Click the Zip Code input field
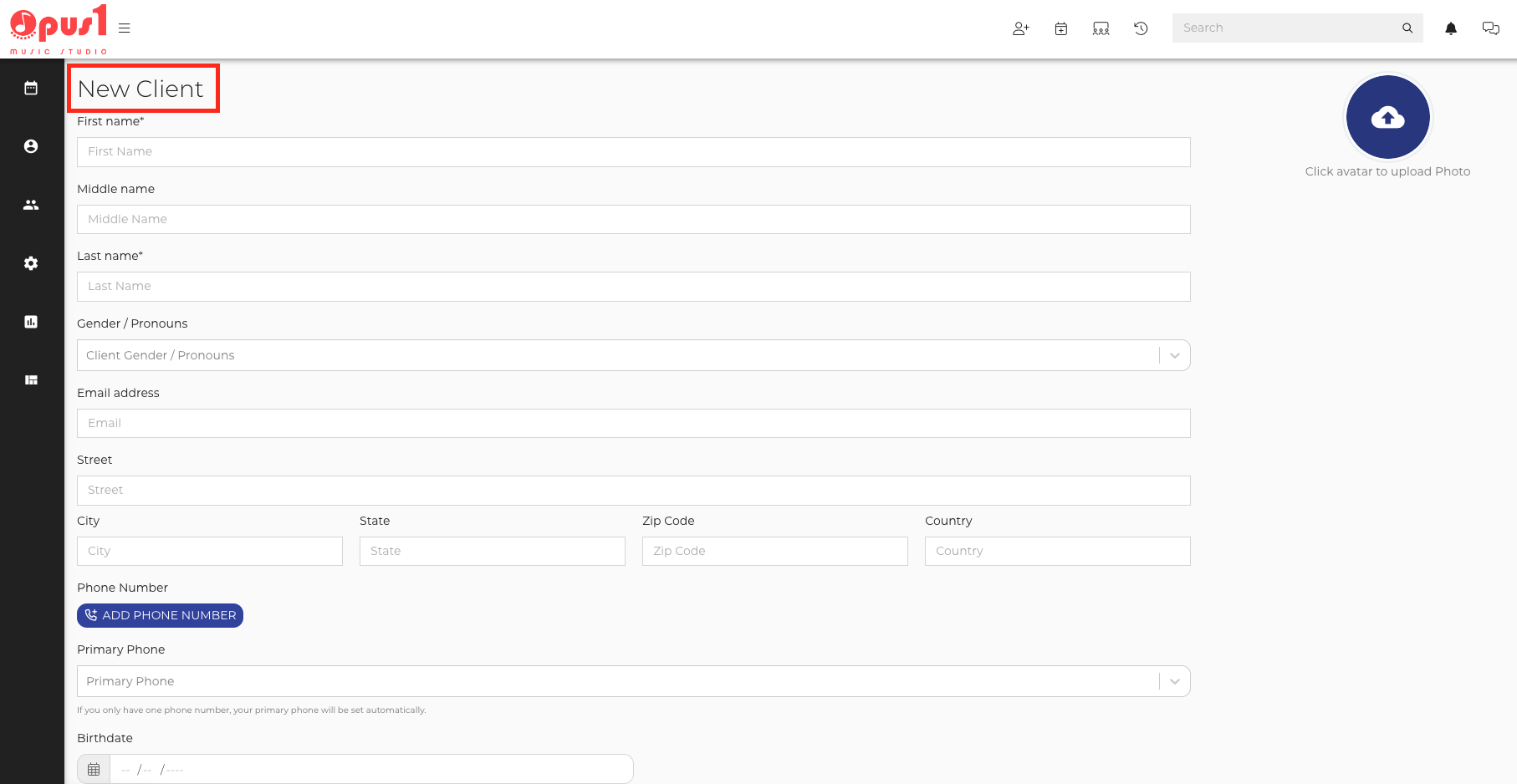The image size is (1517, 784). 775,551
